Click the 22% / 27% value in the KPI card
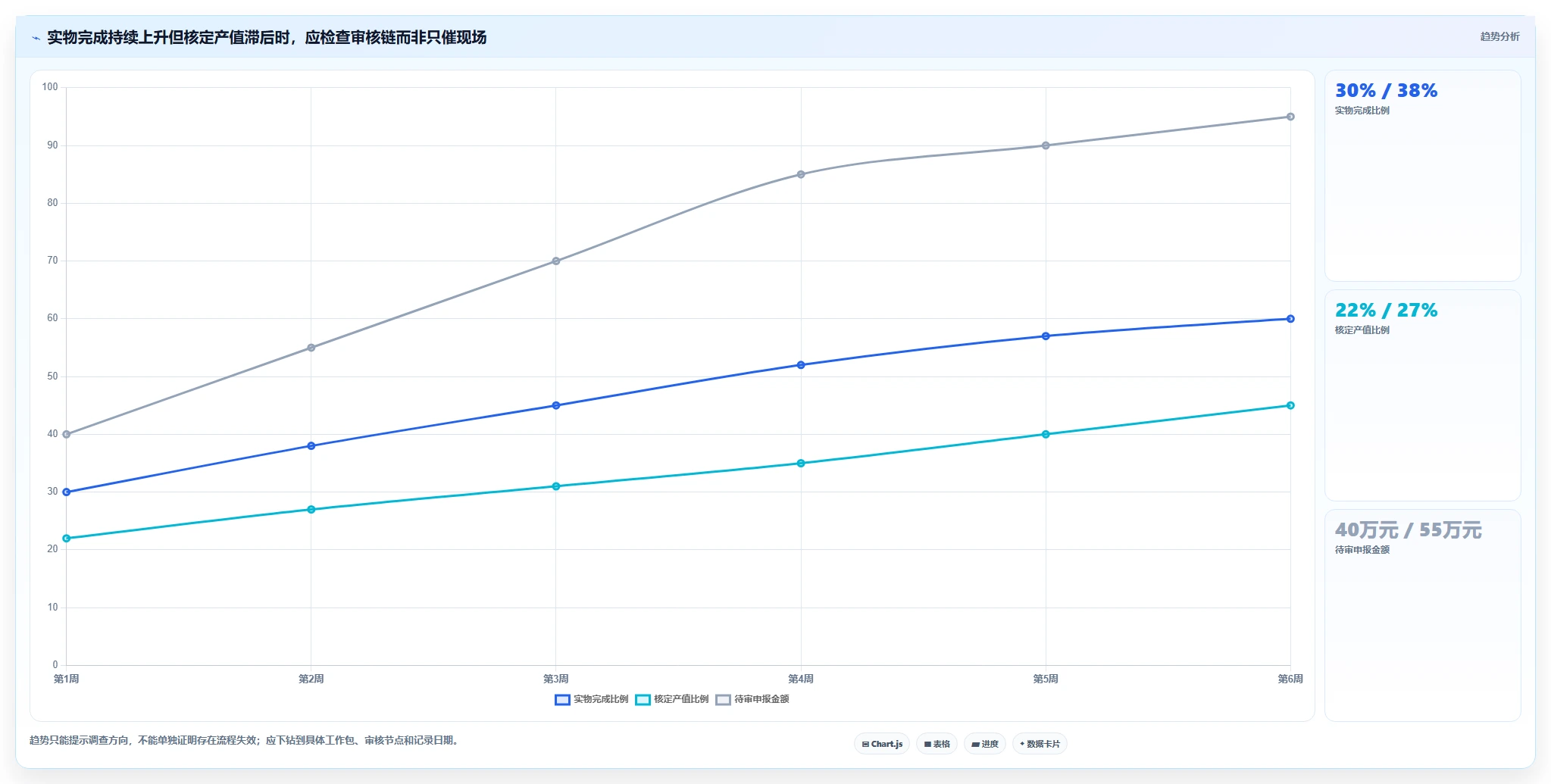Image resolution: width=1551 pixels, height=784 pixels. 1386,311
